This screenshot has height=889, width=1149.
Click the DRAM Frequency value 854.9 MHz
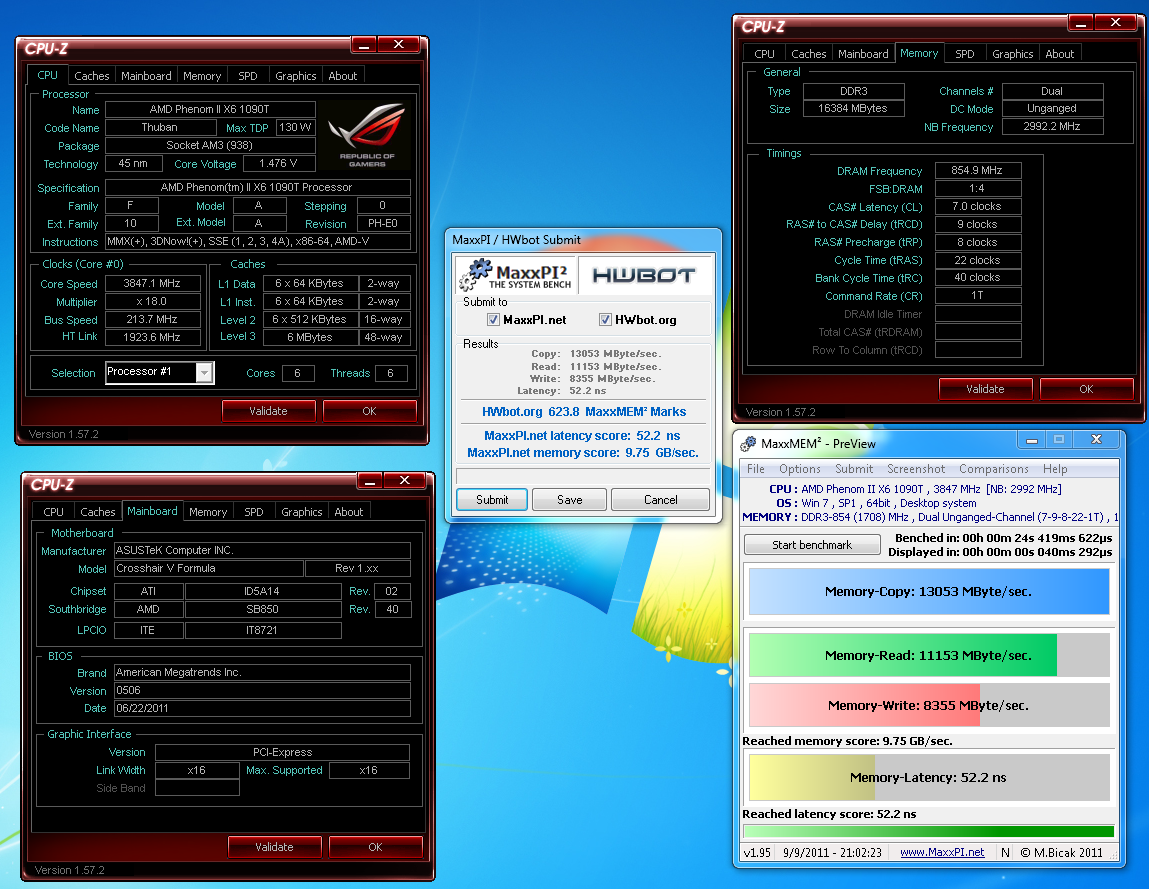click(978, 170)
